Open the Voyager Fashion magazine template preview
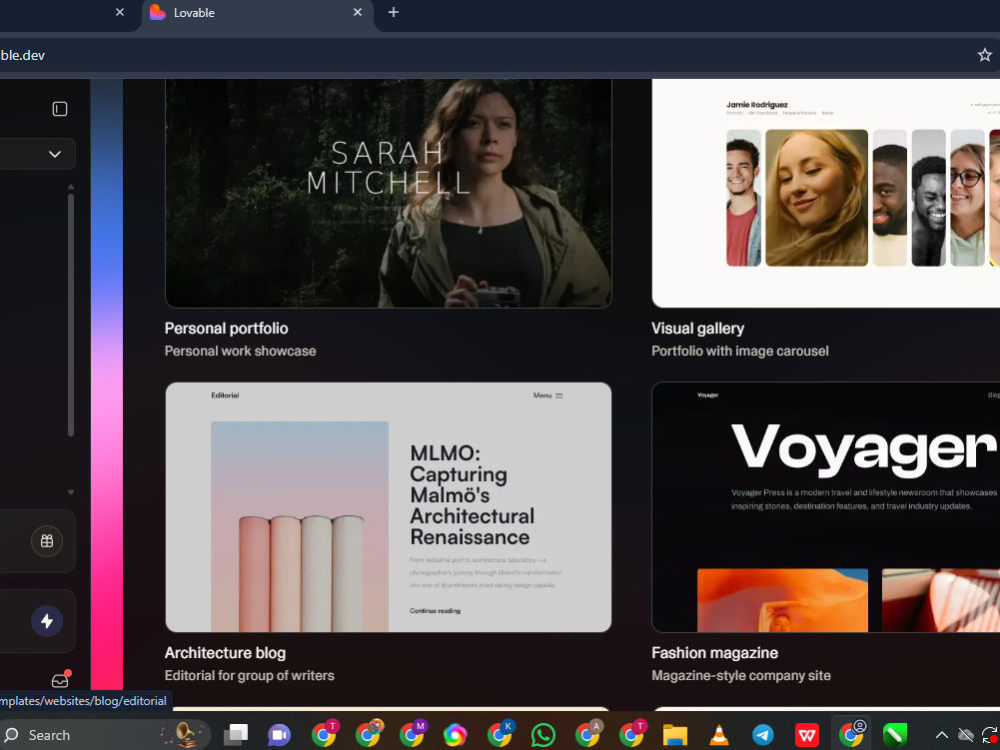The height and width of the screenshot is (750, 1000). coord(826,507)
